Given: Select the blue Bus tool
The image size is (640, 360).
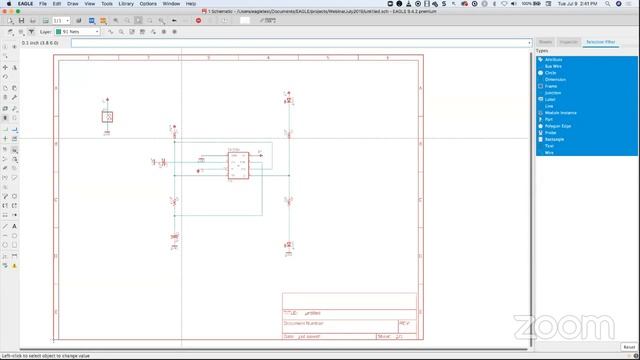Looking at the screenshot, I should pos(14,129).
